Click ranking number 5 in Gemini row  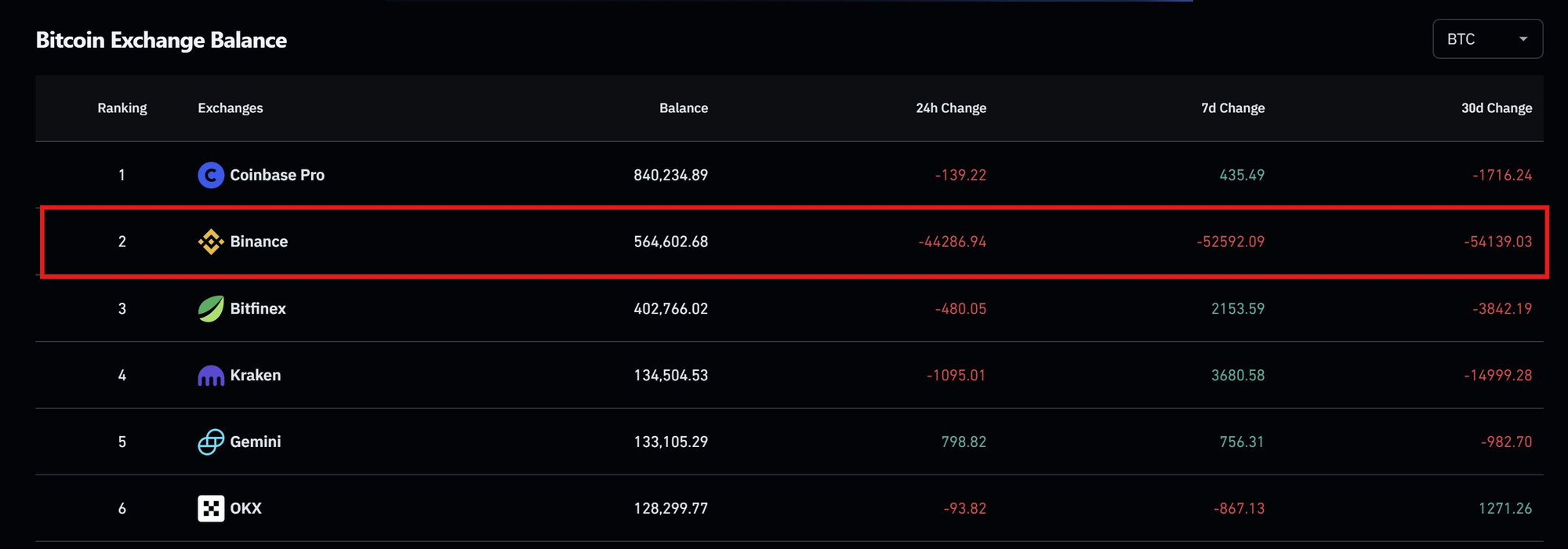coord(122,442)
